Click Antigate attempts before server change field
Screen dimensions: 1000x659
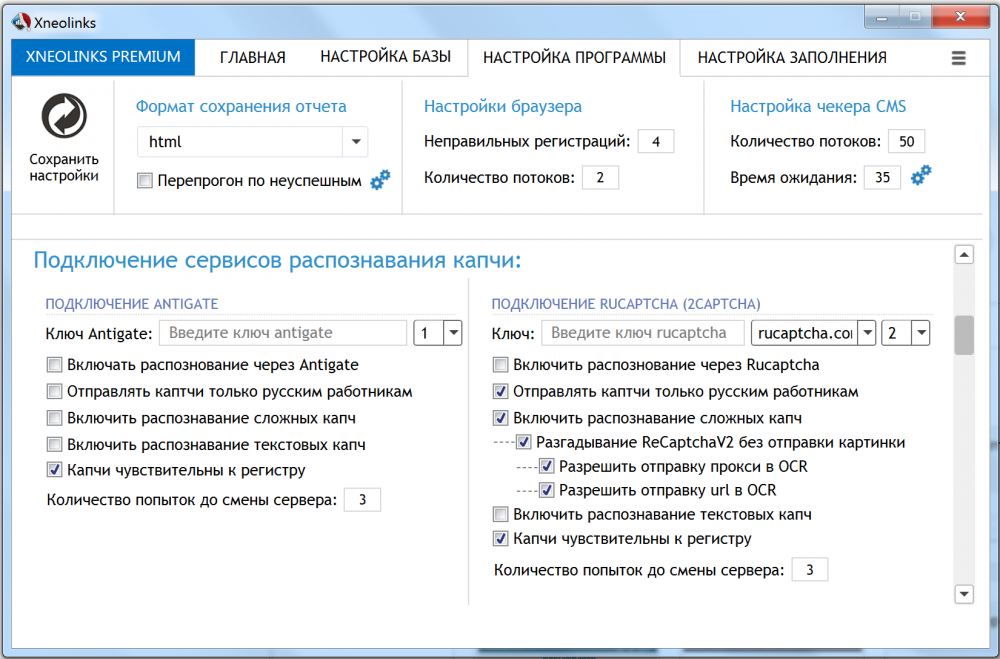(362, 500)
